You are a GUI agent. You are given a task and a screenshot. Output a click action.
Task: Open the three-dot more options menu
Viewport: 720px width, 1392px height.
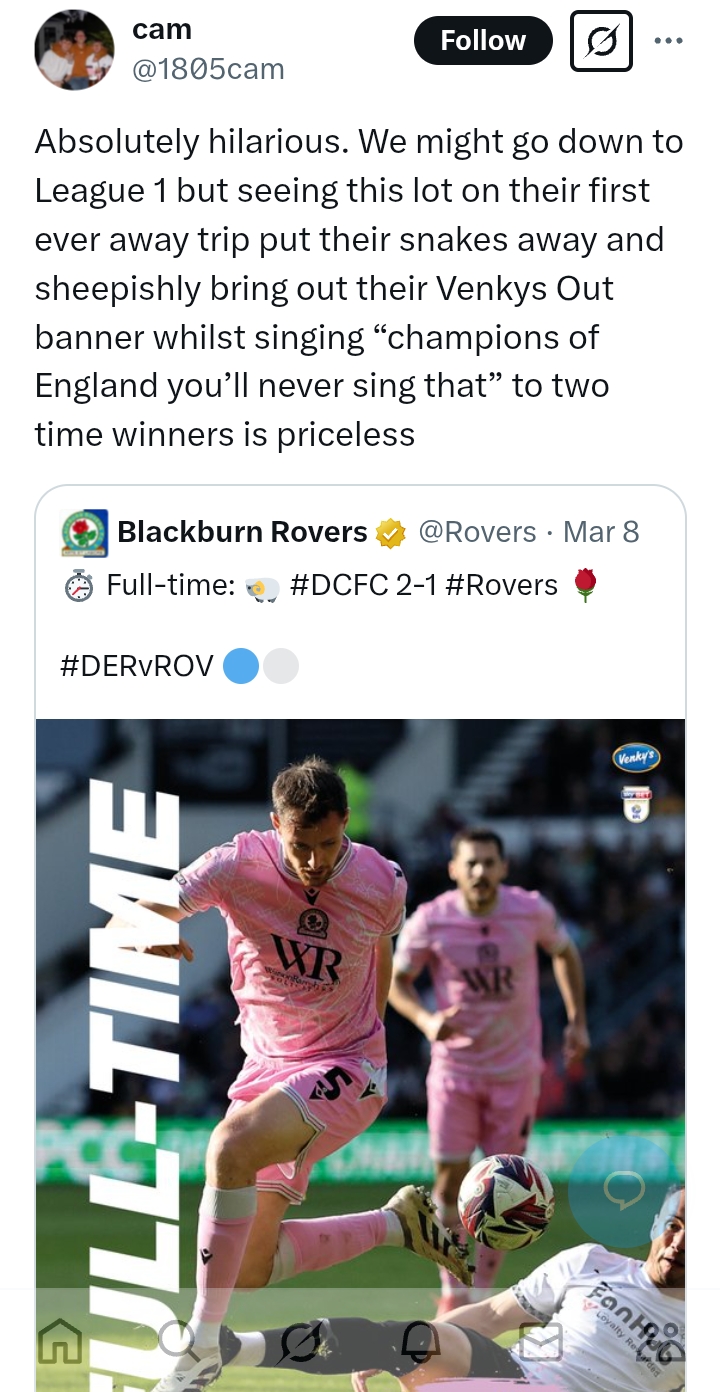(668, 41)
